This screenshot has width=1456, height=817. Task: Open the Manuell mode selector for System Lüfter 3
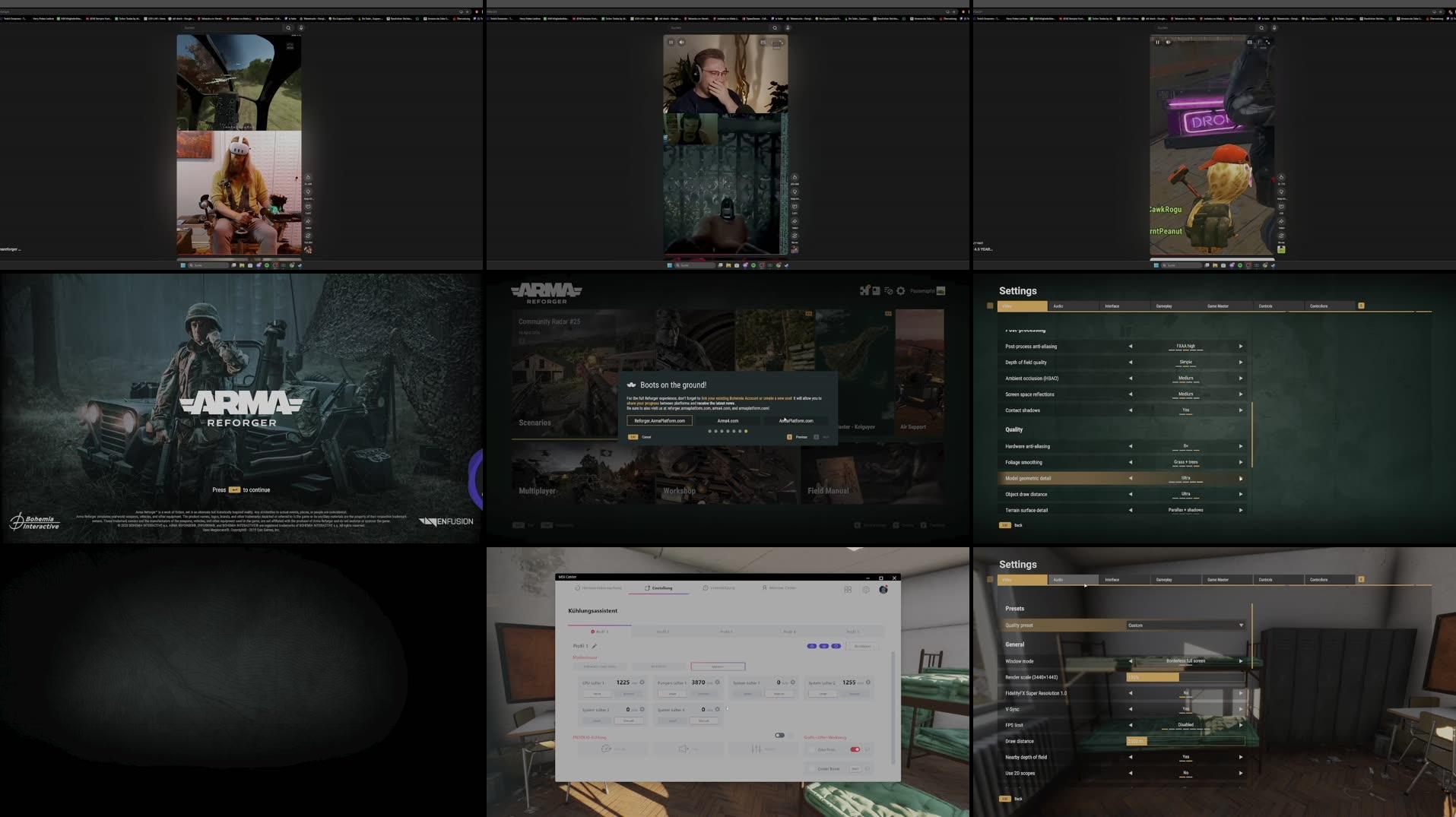click(629, 720)
